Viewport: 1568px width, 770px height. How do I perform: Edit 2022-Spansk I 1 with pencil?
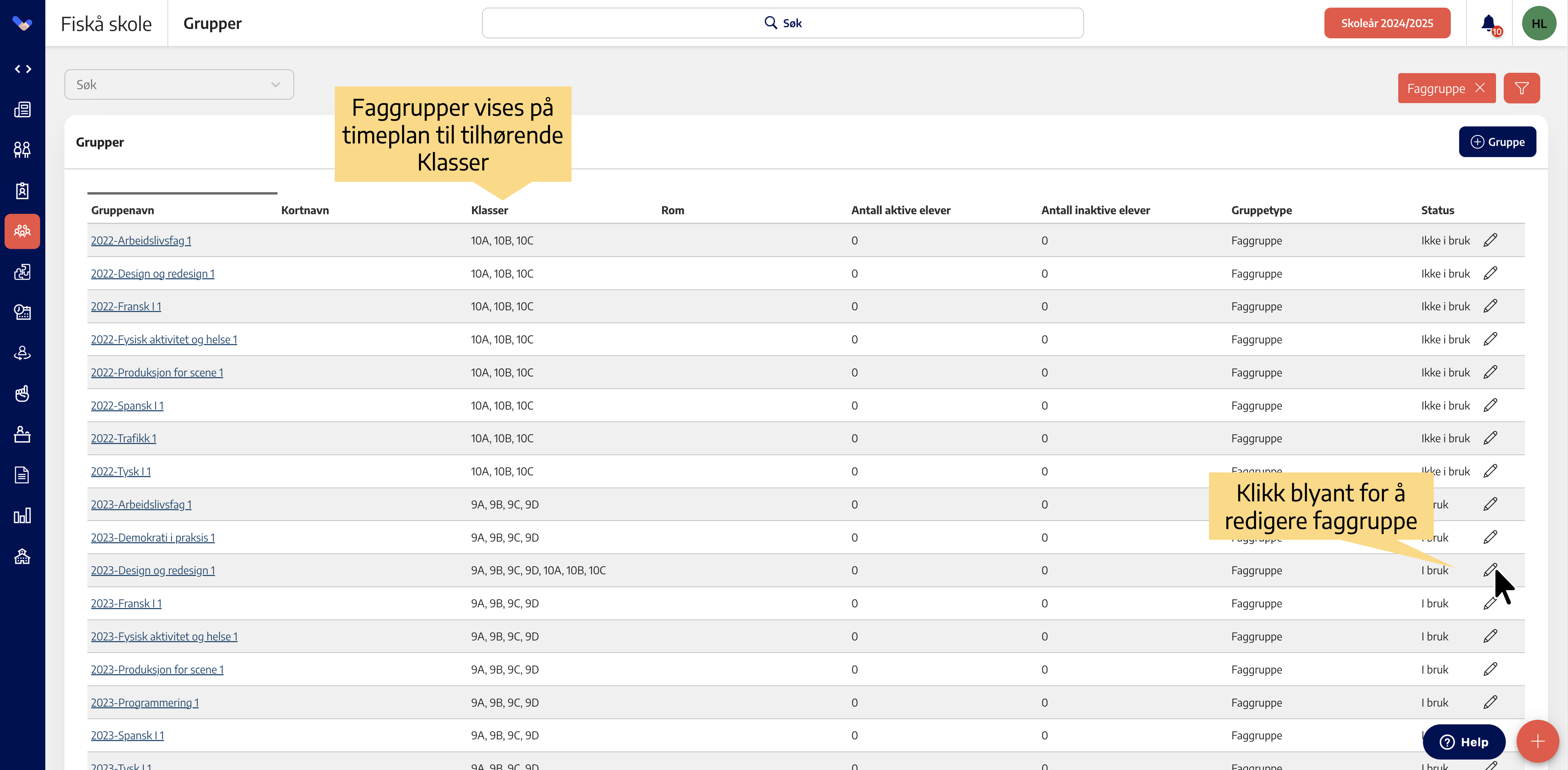(x=1490, y=405)
